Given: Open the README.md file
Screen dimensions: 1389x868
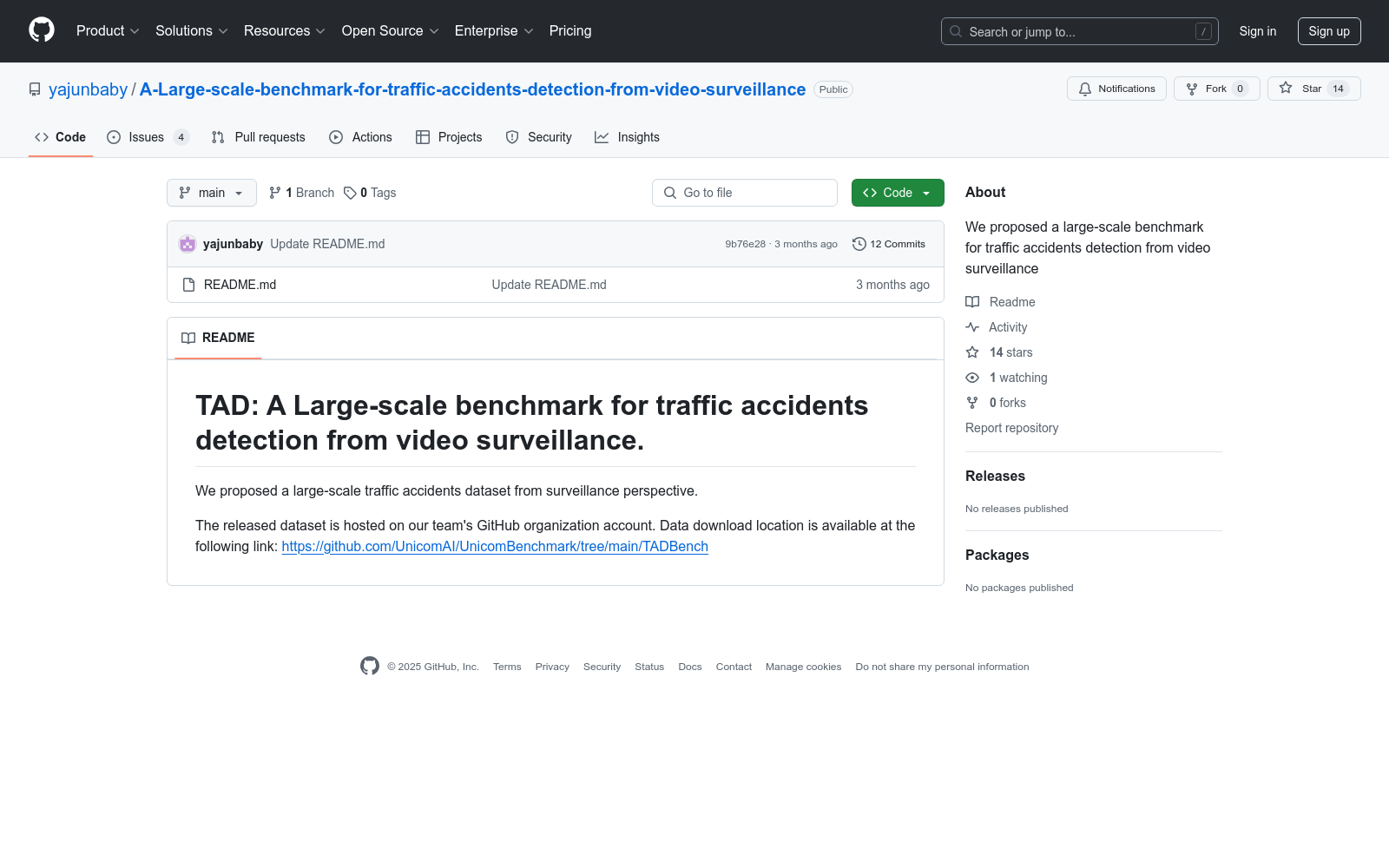Looking at the screenshot, I should [x=240, y=285].
